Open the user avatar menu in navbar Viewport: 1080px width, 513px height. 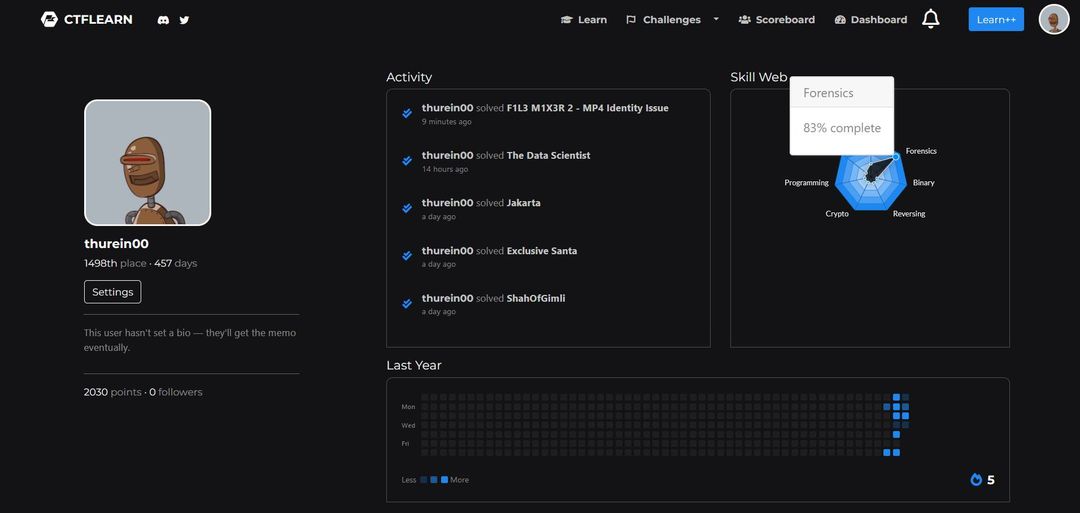click(1054, 19)
